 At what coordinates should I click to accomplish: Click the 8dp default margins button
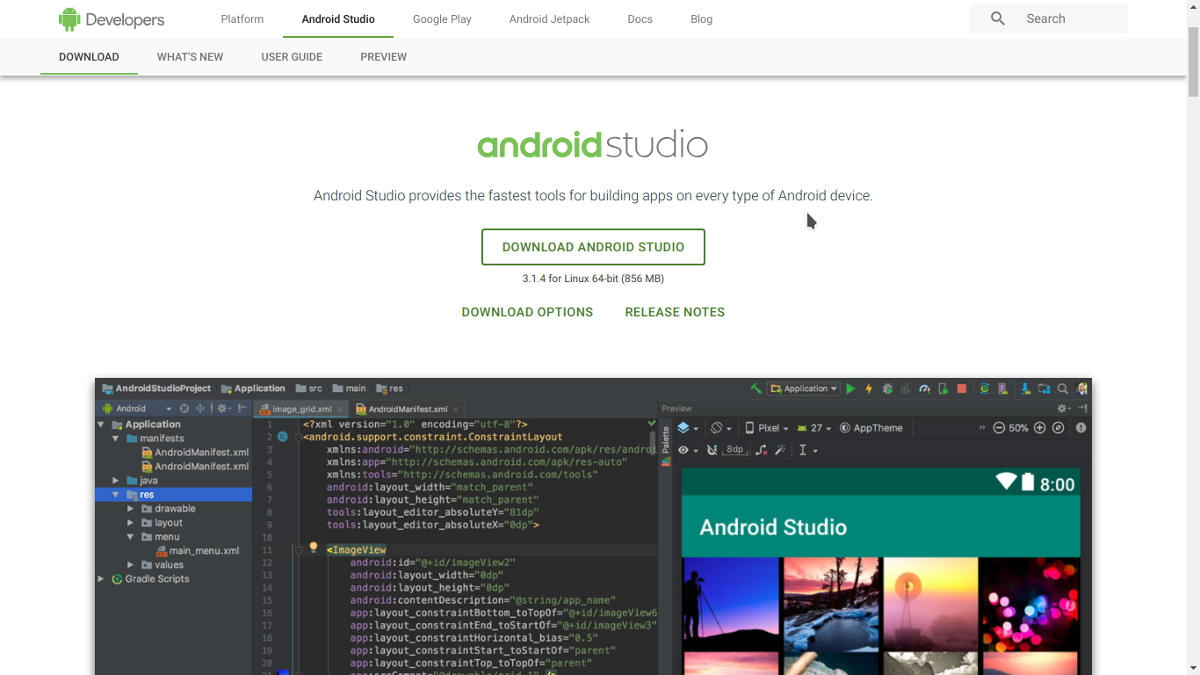point(735,450)
